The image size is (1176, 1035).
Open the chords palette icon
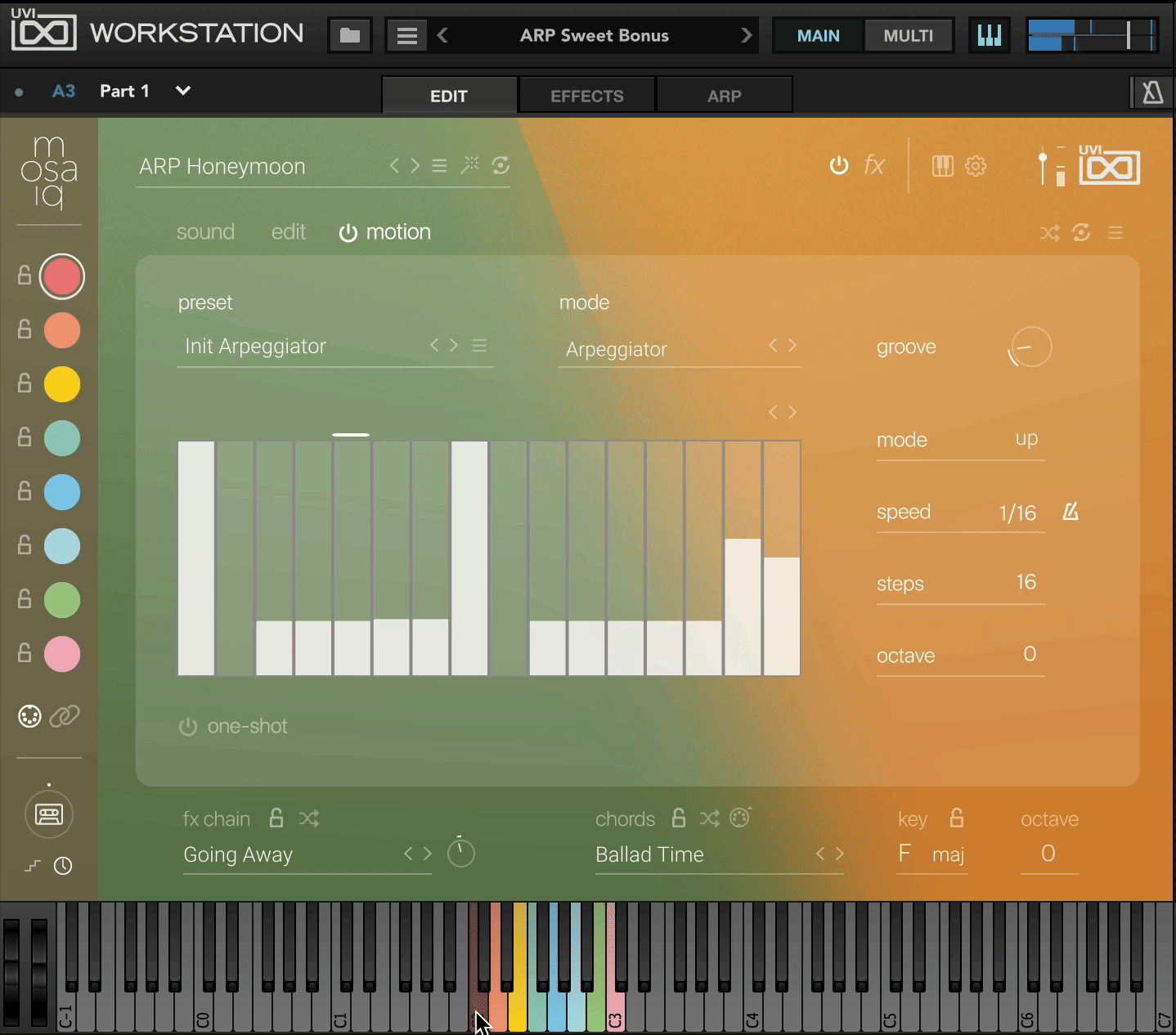[740, 818]
